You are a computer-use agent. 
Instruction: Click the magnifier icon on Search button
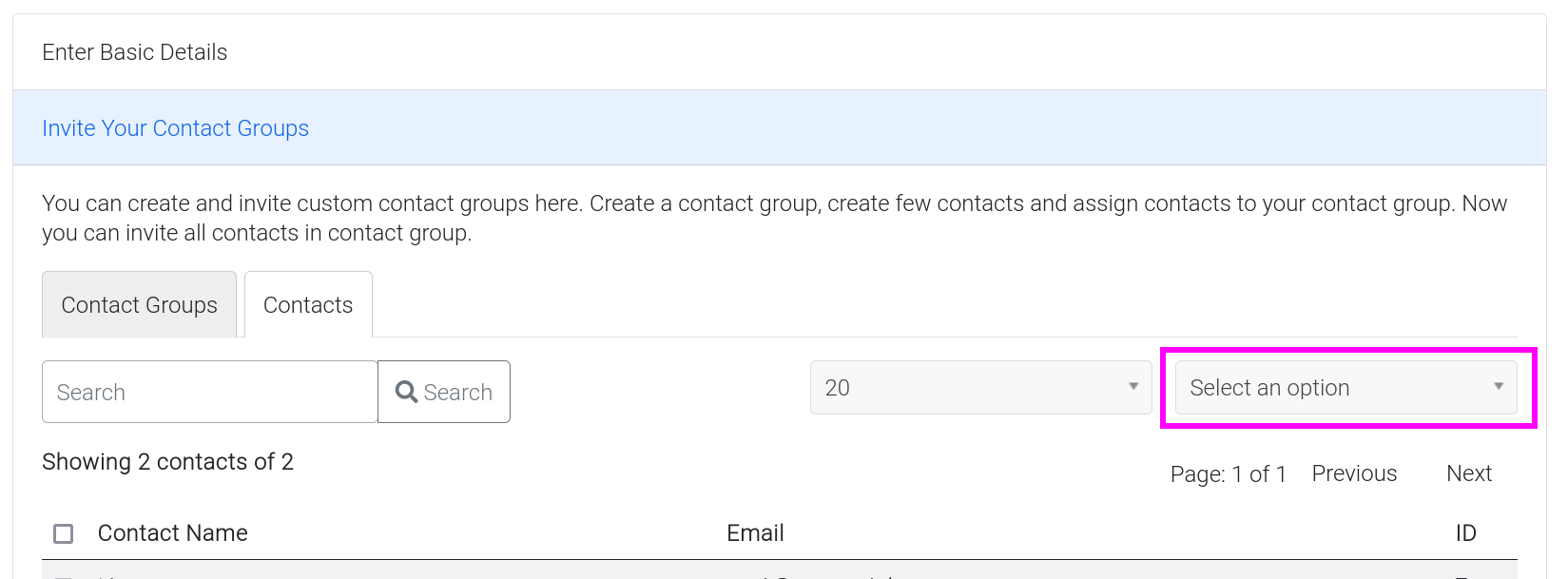coord(406,392)
